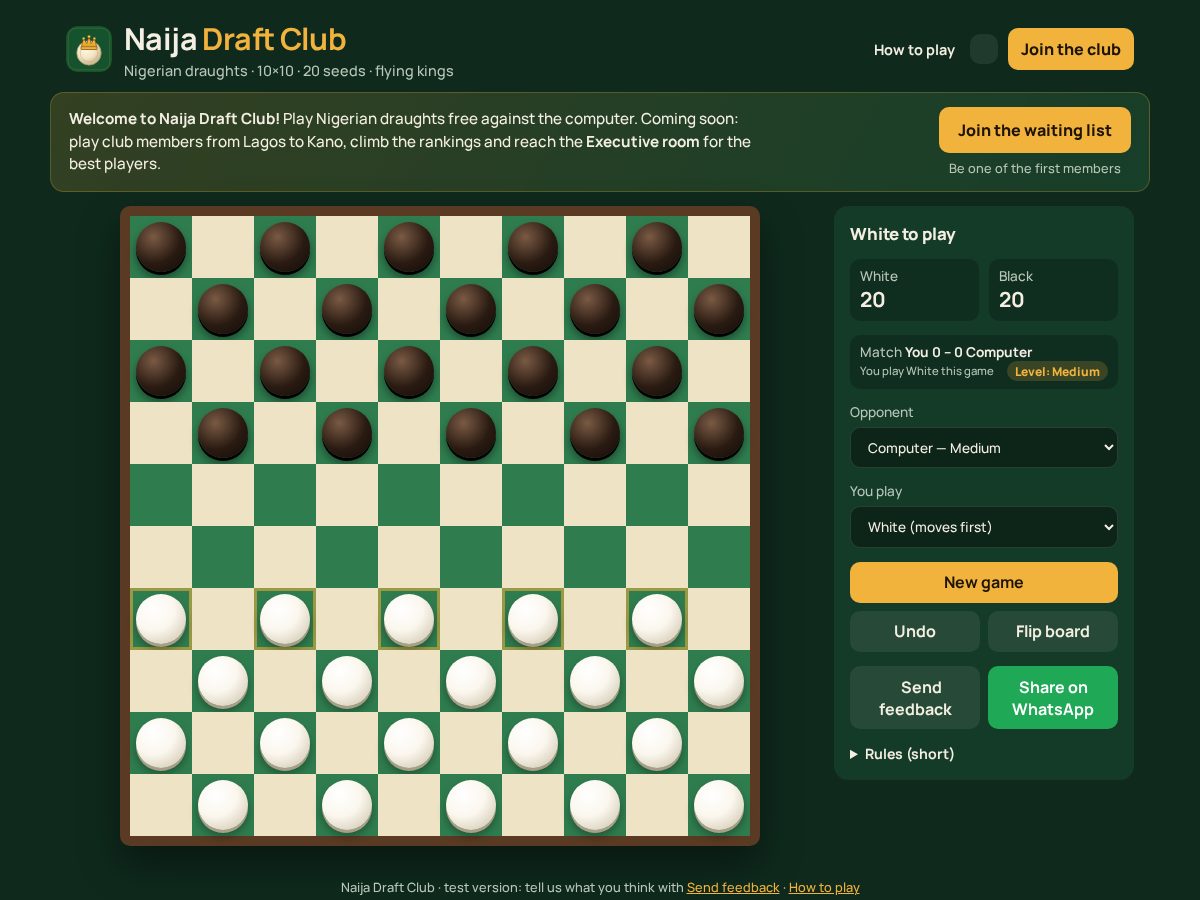
Task: Expand the Rules (short) section
Action: tap(902, 754)
